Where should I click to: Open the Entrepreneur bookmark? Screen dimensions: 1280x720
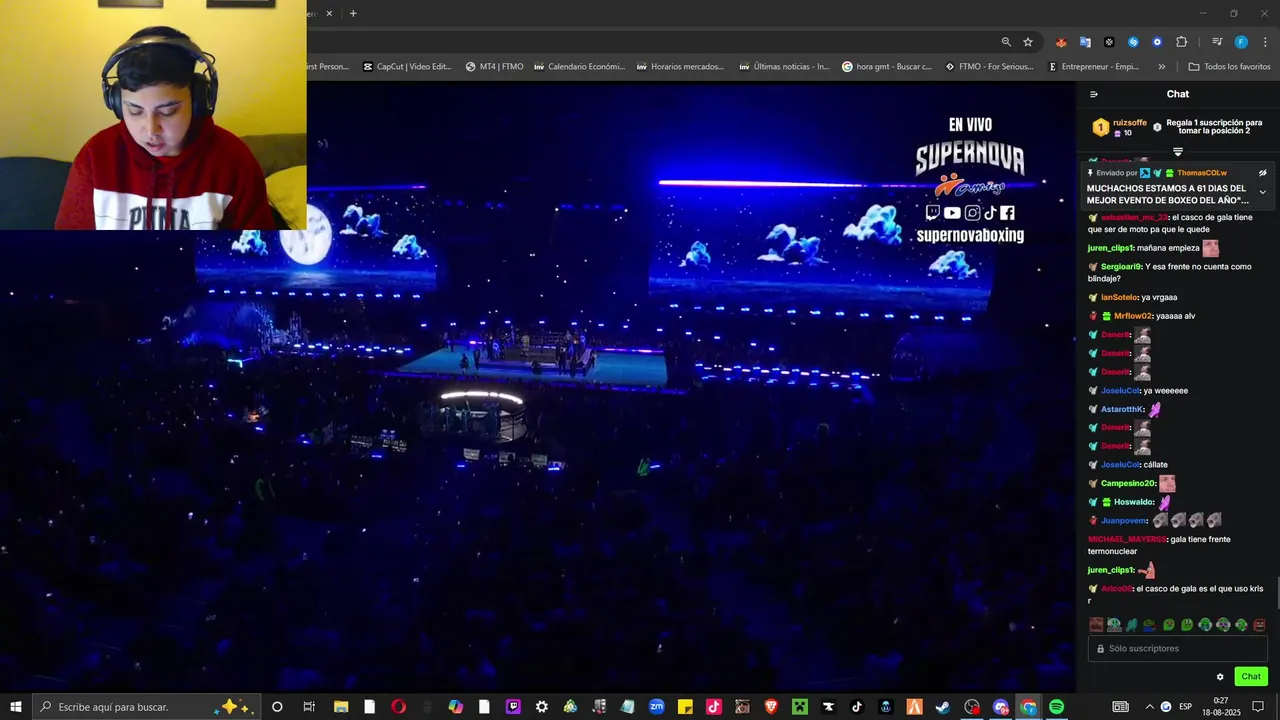coord(1094,67)
